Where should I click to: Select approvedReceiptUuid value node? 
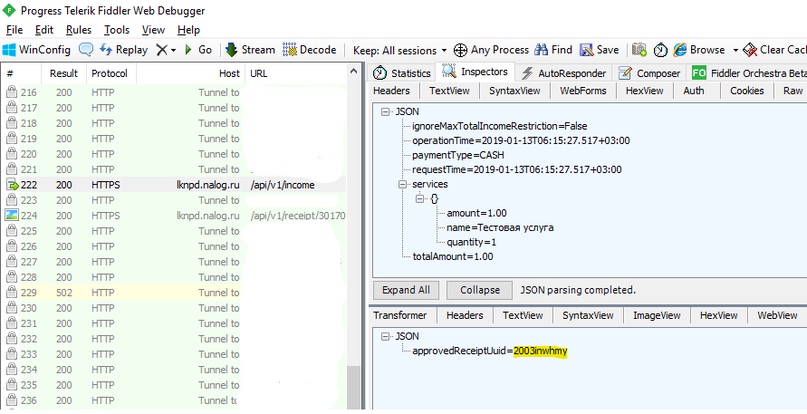click(x=489, y=351)
